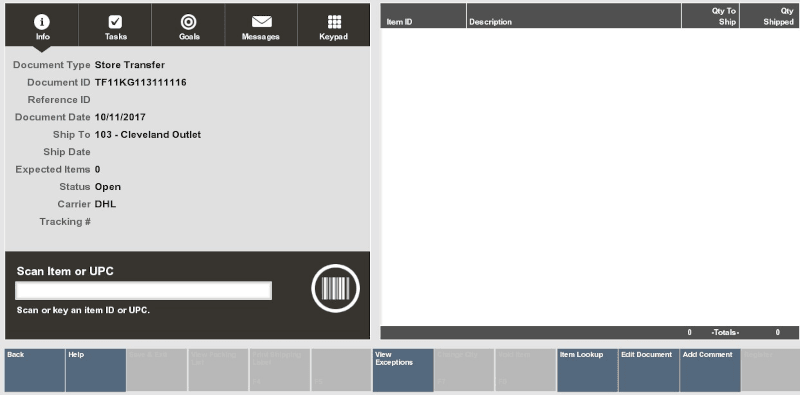Focus the Scan Item or UPC field
This screenshot has height=395, width=800.
click(x=143, y=290)
